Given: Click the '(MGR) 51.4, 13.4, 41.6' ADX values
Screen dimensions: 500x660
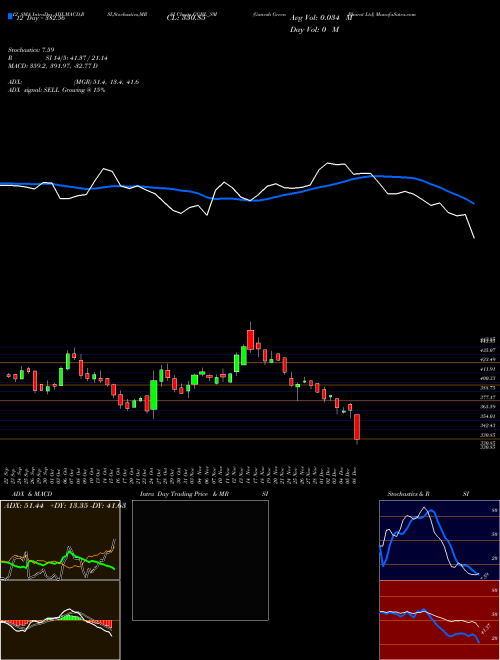Looking at the screenshot, I should (106, 82).
